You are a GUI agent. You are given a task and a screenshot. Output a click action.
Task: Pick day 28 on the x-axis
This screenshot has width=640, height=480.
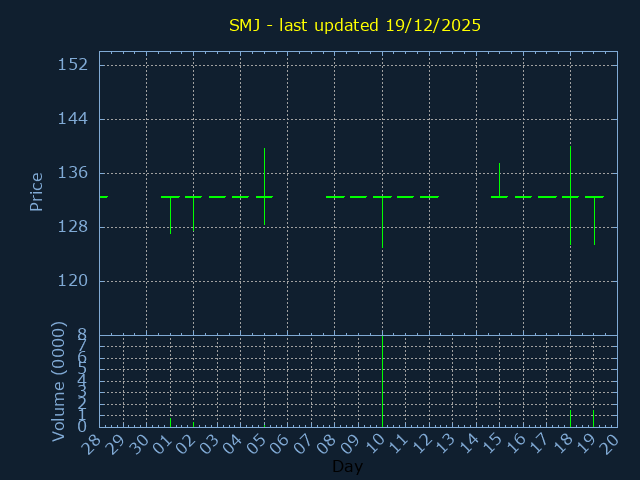[x=92, y=445]
